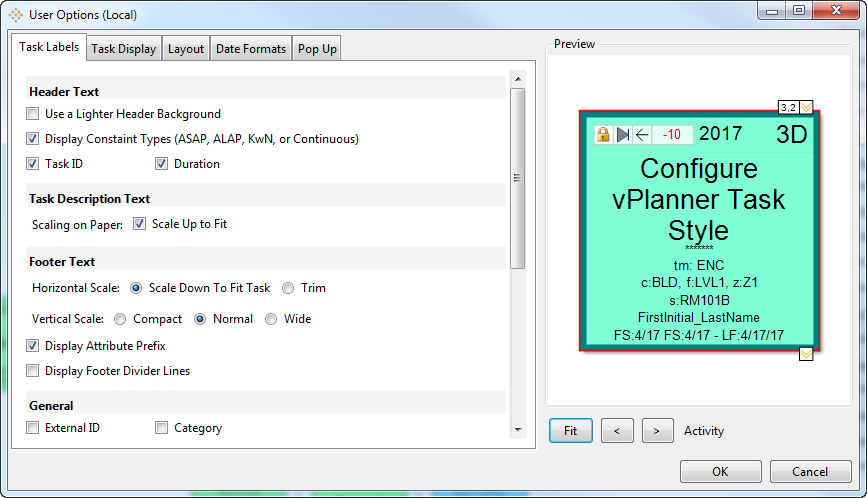Click the scrollbar down arrow in options panel
The height and width of the screenshot is (498, 867).
(518, 429)
